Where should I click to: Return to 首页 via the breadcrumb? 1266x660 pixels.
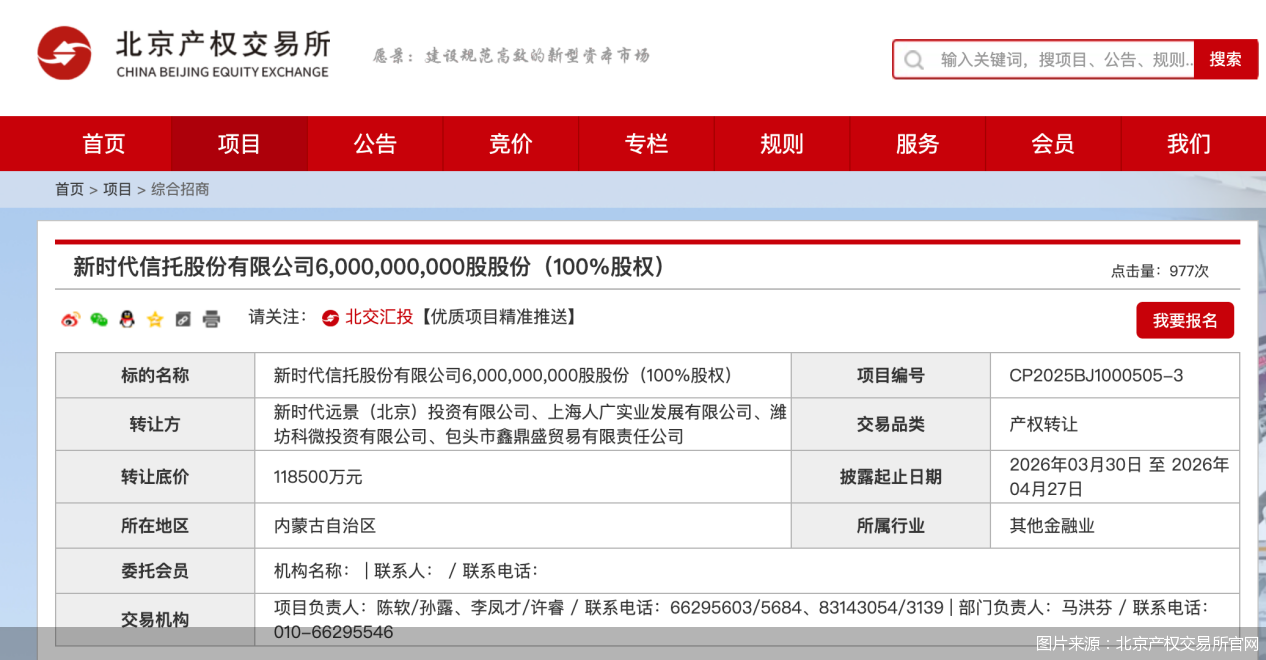click(69, 189)
